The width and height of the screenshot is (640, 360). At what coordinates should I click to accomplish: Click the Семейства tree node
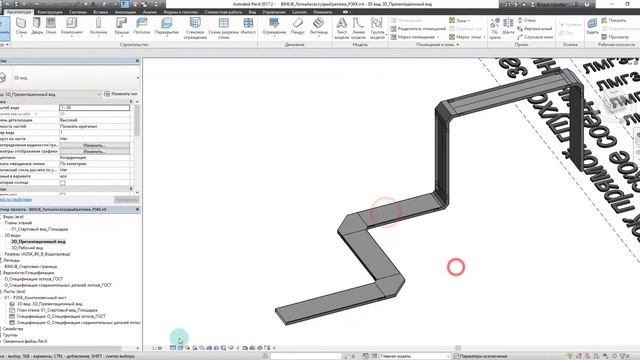pyautogui.click(x=13, y=329)
